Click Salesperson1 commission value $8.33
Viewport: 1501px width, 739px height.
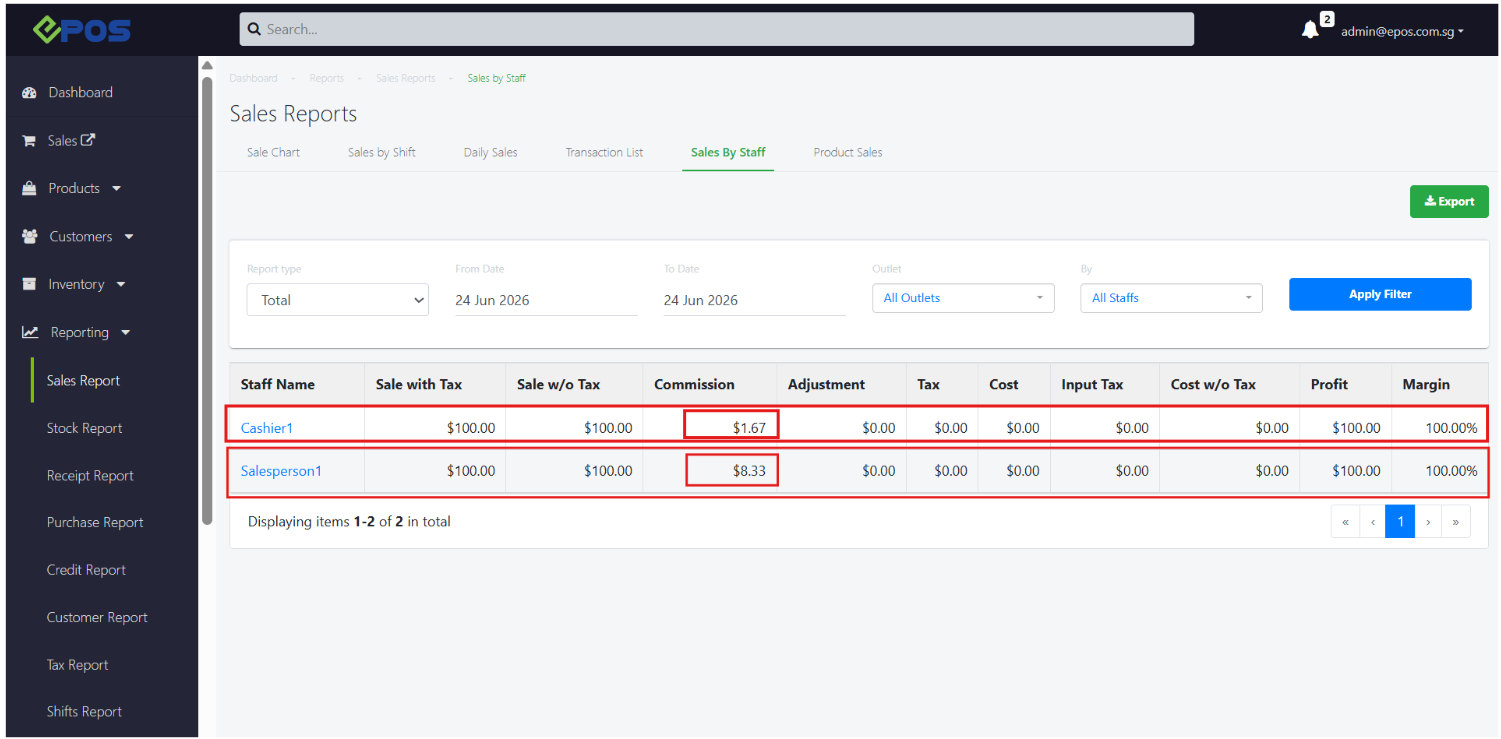click(749, 471)
